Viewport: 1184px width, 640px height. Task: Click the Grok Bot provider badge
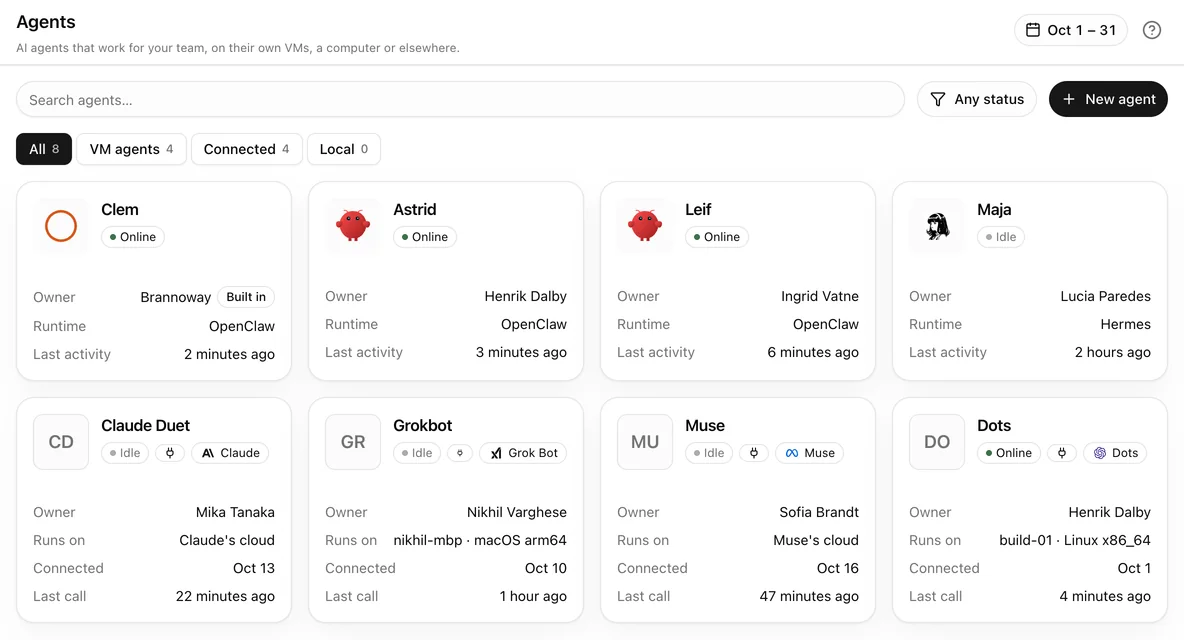click(523, 453)
